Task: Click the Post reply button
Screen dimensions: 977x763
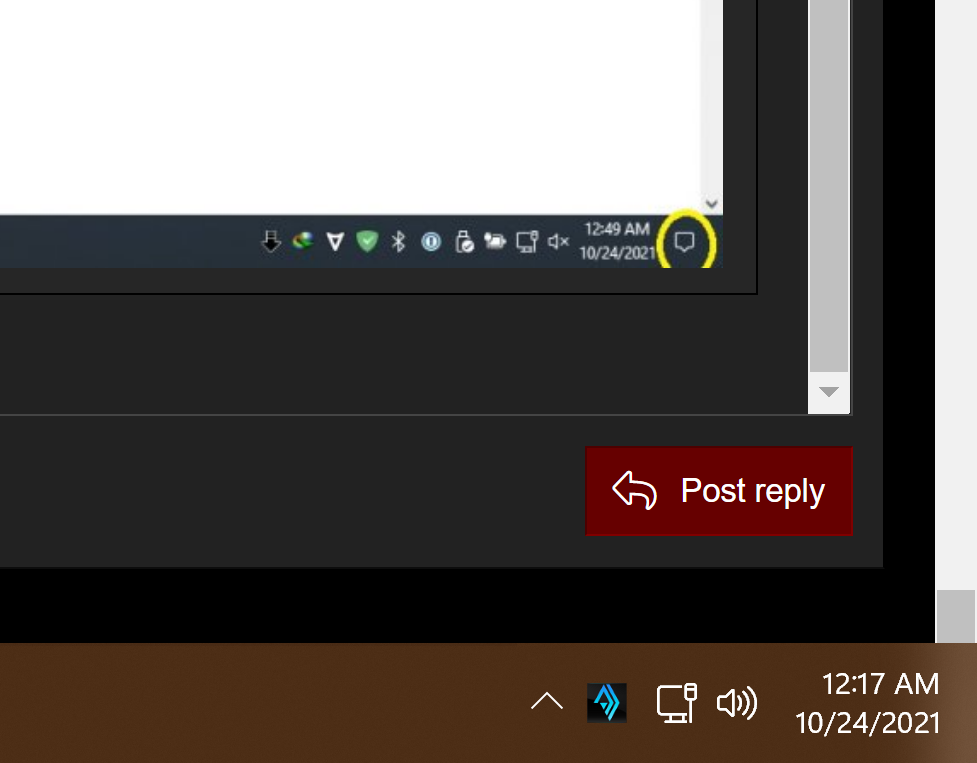Action: 718,491
